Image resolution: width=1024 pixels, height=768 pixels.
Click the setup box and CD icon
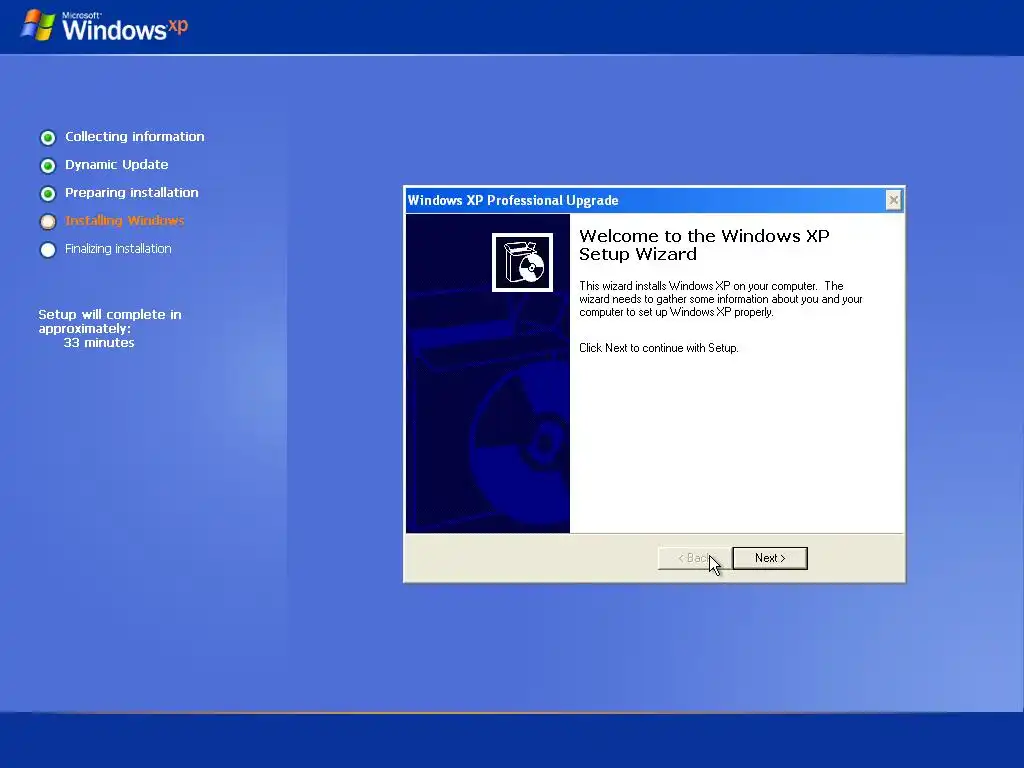pos(522,262)
